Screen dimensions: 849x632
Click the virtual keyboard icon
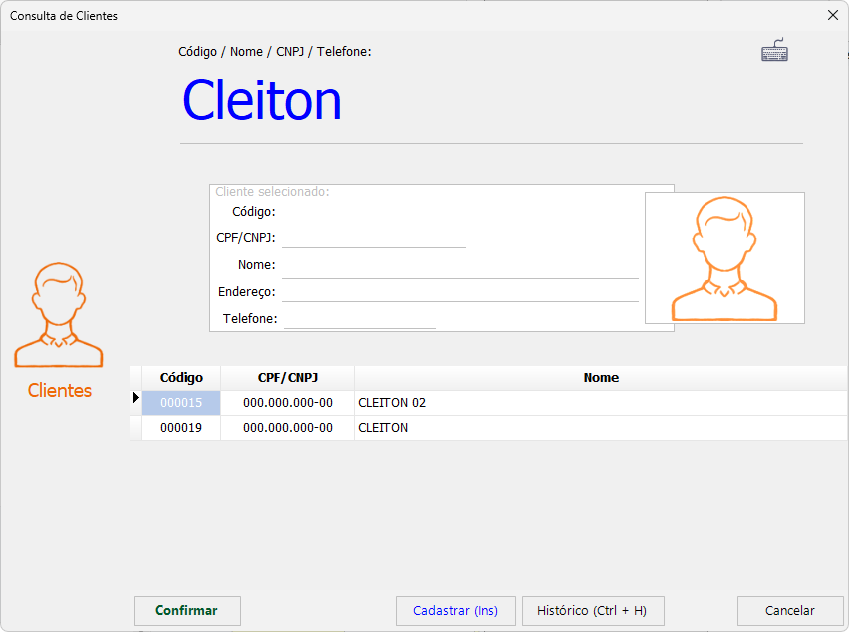pyautogui.click(x=774, y=51)
